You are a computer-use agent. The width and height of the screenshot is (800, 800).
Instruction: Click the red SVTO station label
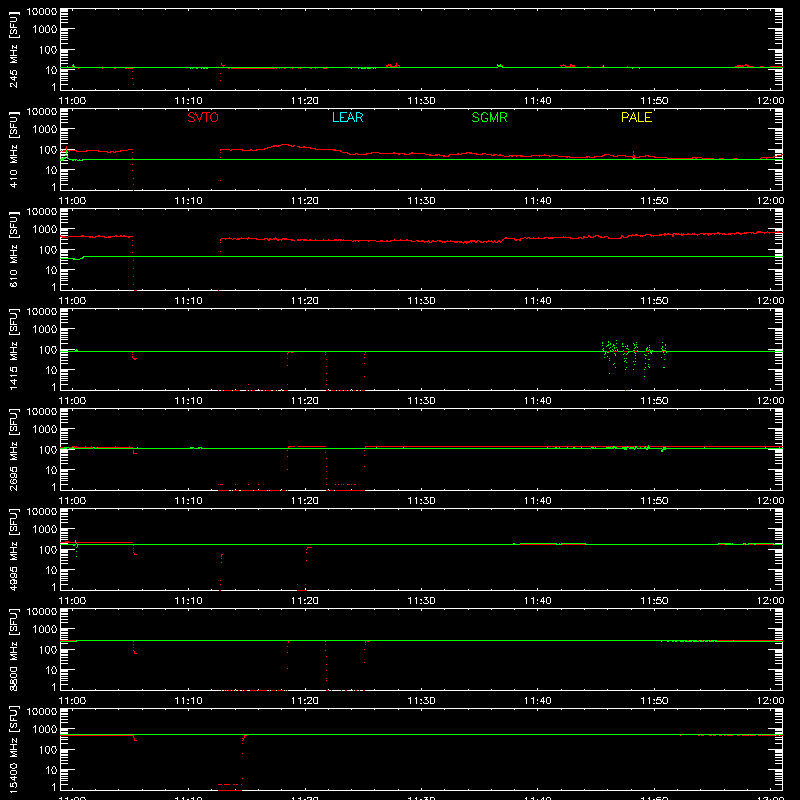tap(203, 117)
